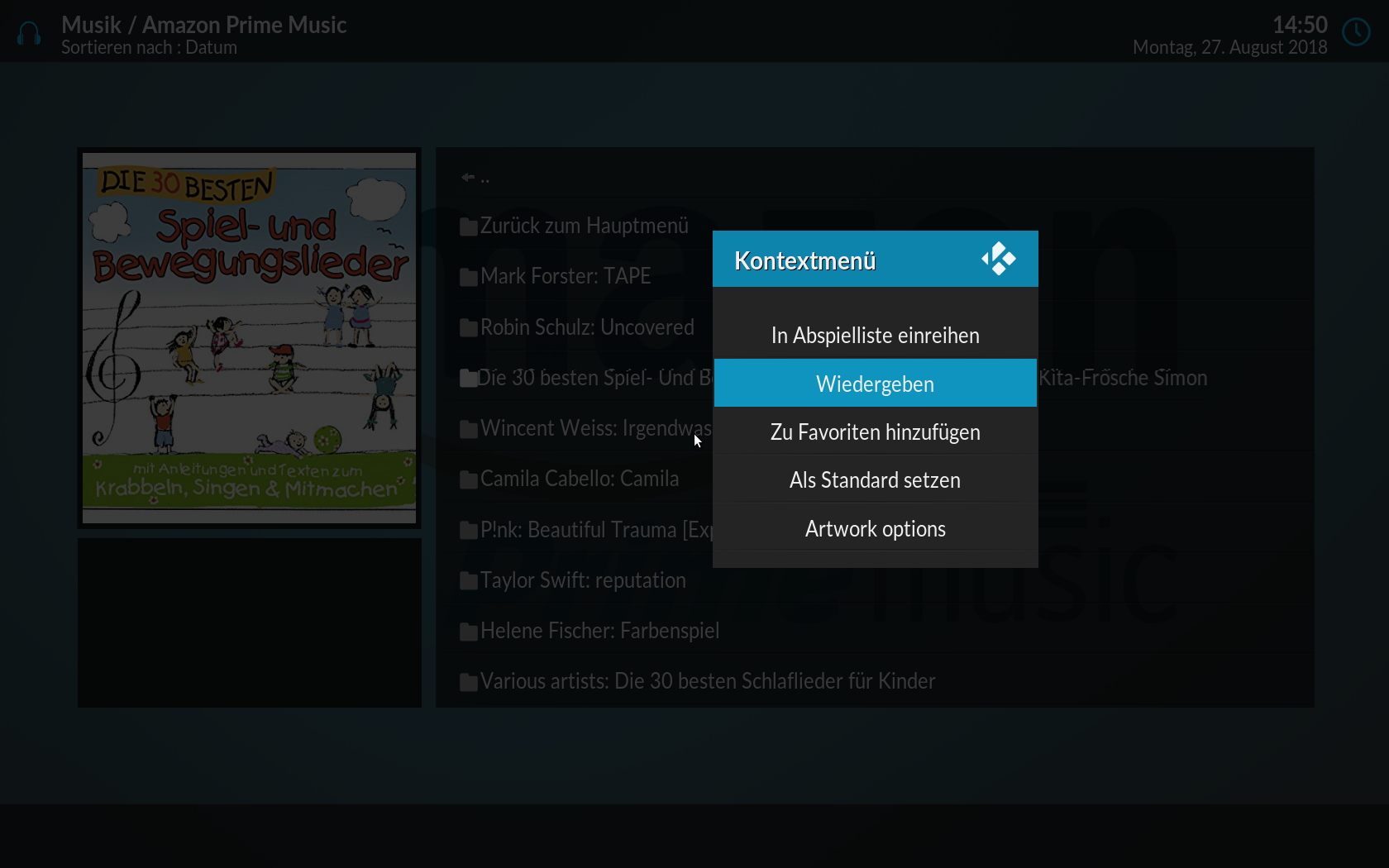The width and height of the screenshot is (1389, 868).
Task: Click folder icon beside Zurück zum Hauptmenü
Action: (469, 227)
